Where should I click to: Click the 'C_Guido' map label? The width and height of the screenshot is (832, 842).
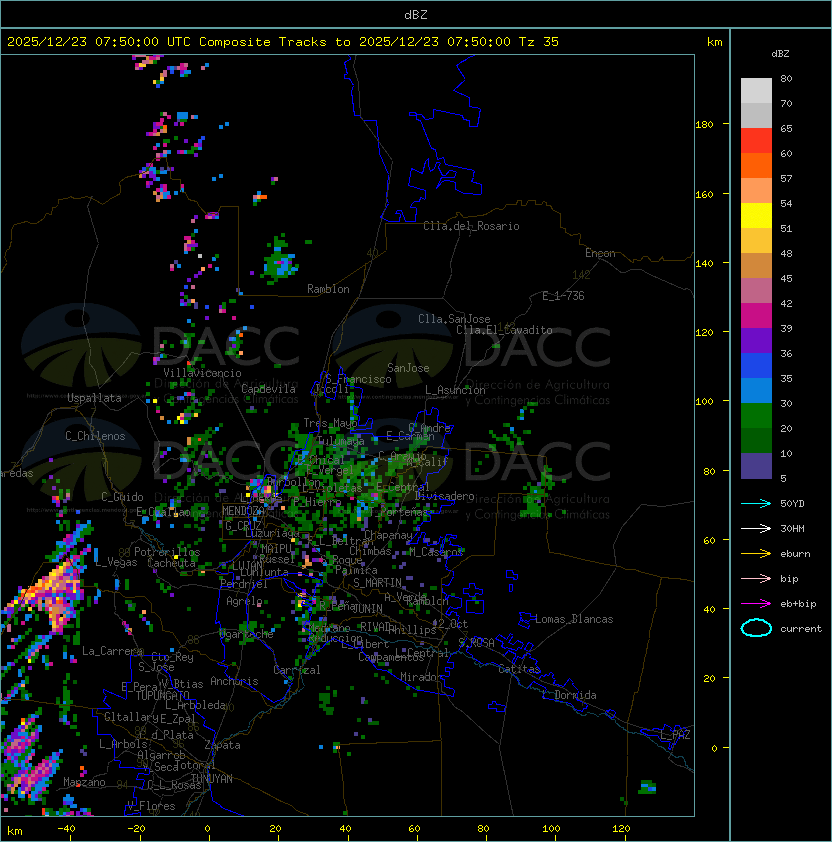click(x=122, y=497)
